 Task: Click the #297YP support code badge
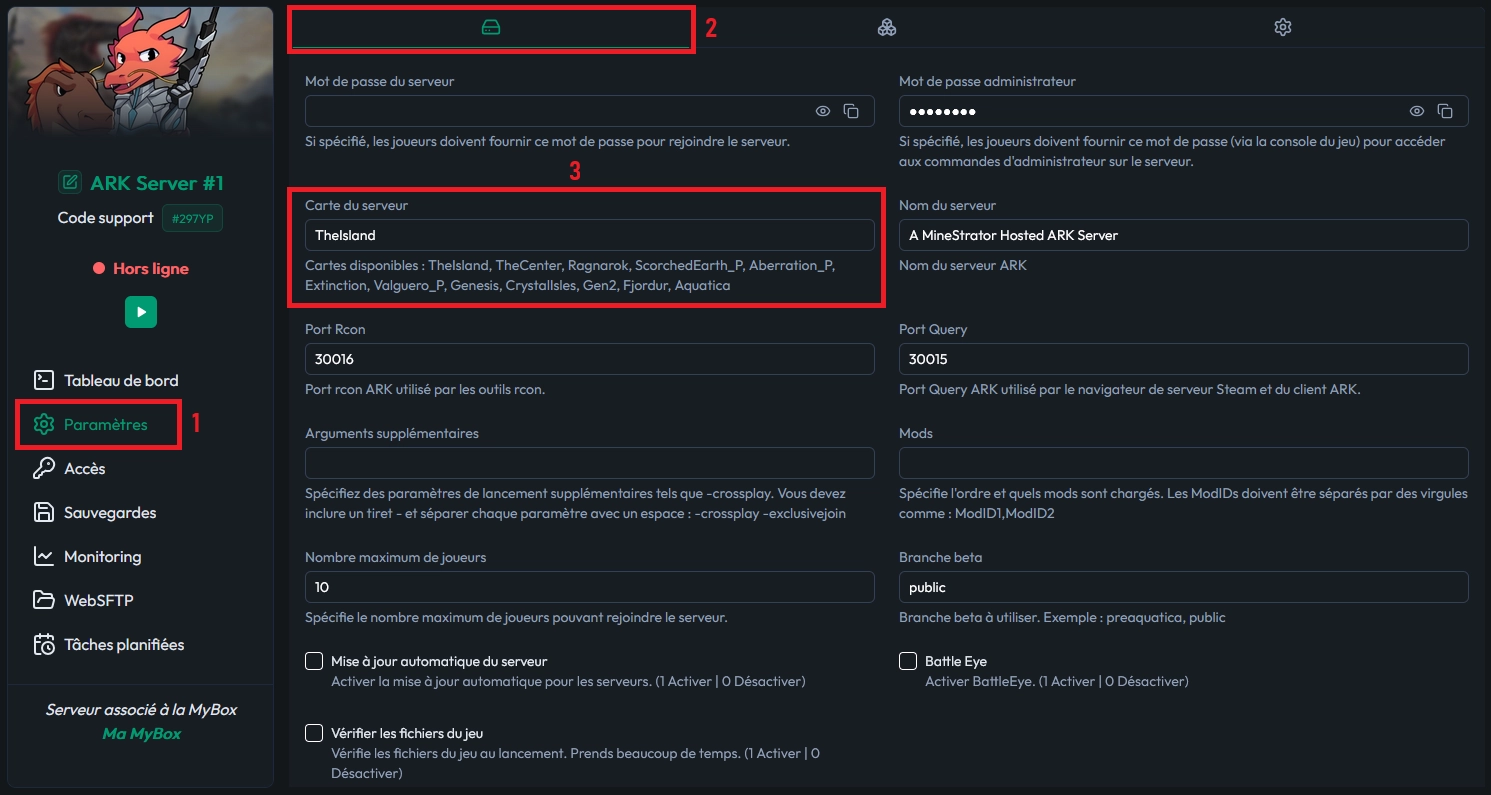tap(191, 217)
